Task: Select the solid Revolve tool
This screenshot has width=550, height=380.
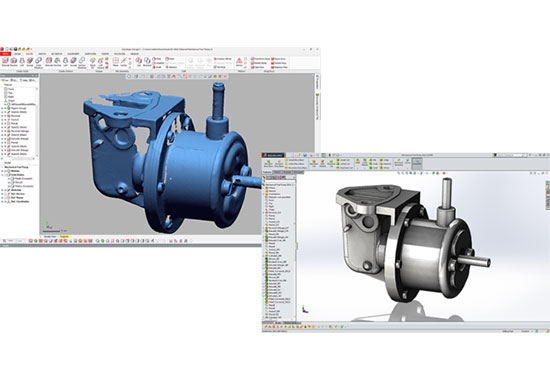Action: [14, 61]
